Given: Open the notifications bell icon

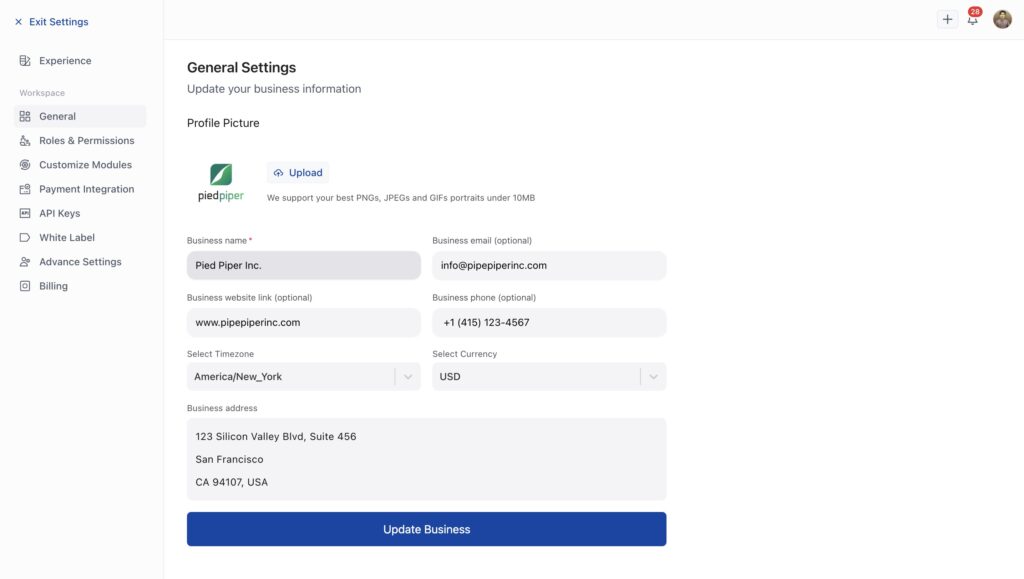Looking at the screenshot, I should tap(973, 19).
